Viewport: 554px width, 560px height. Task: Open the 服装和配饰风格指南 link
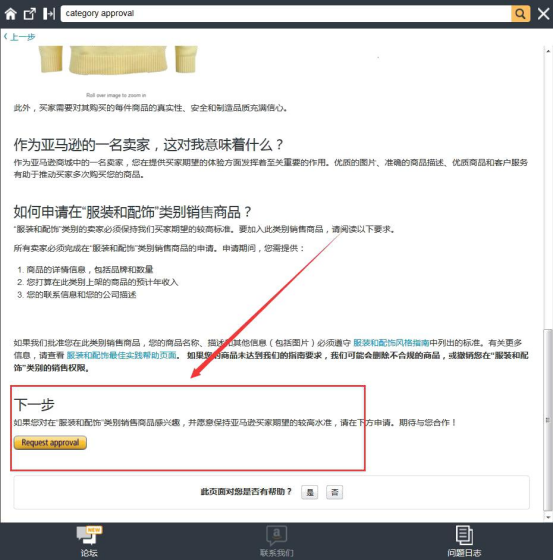pyautogui.click(x=391, y=343)
